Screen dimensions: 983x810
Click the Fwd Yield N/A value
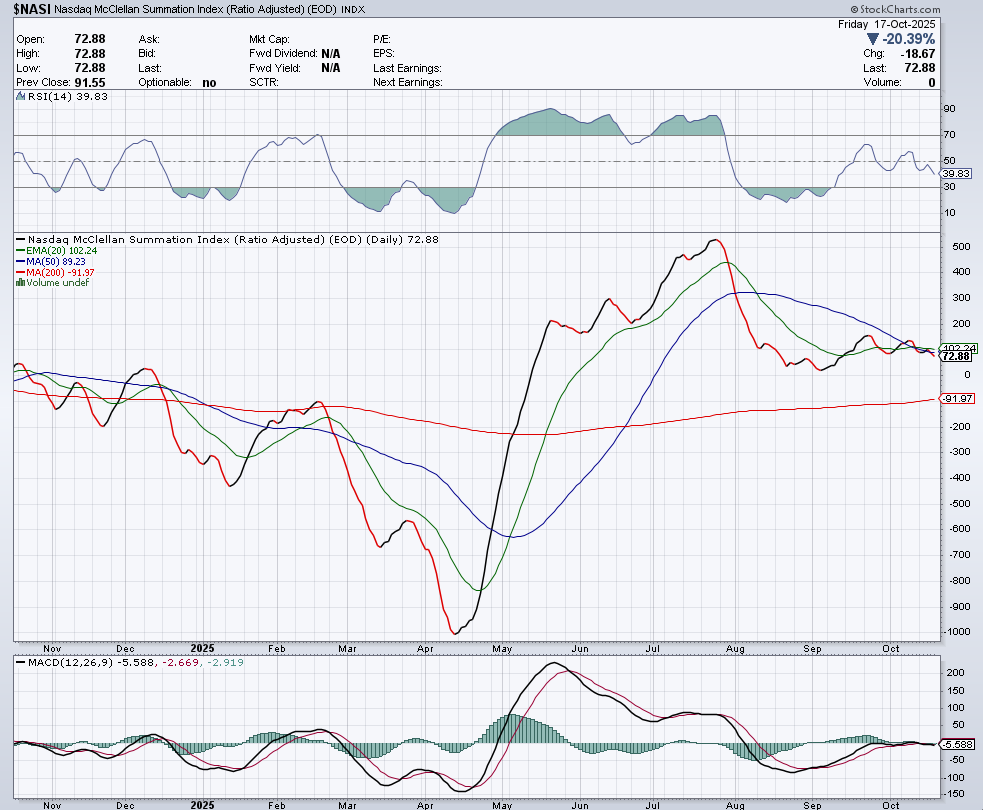330,68
